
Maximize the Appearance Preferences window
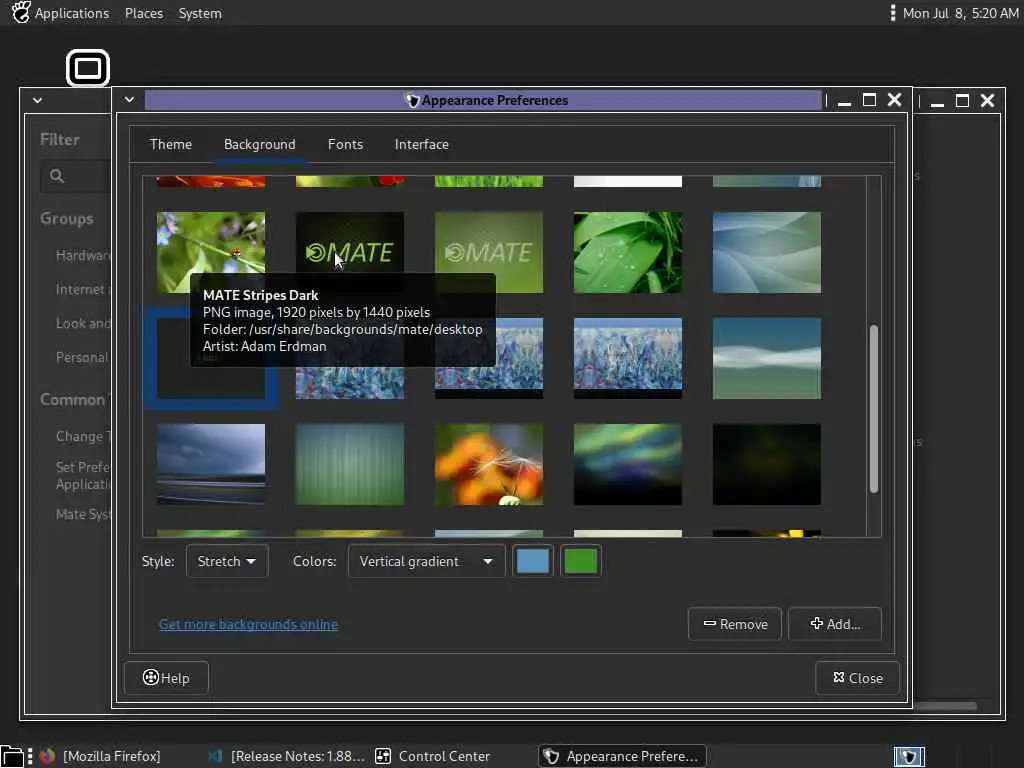click(869, 100)
